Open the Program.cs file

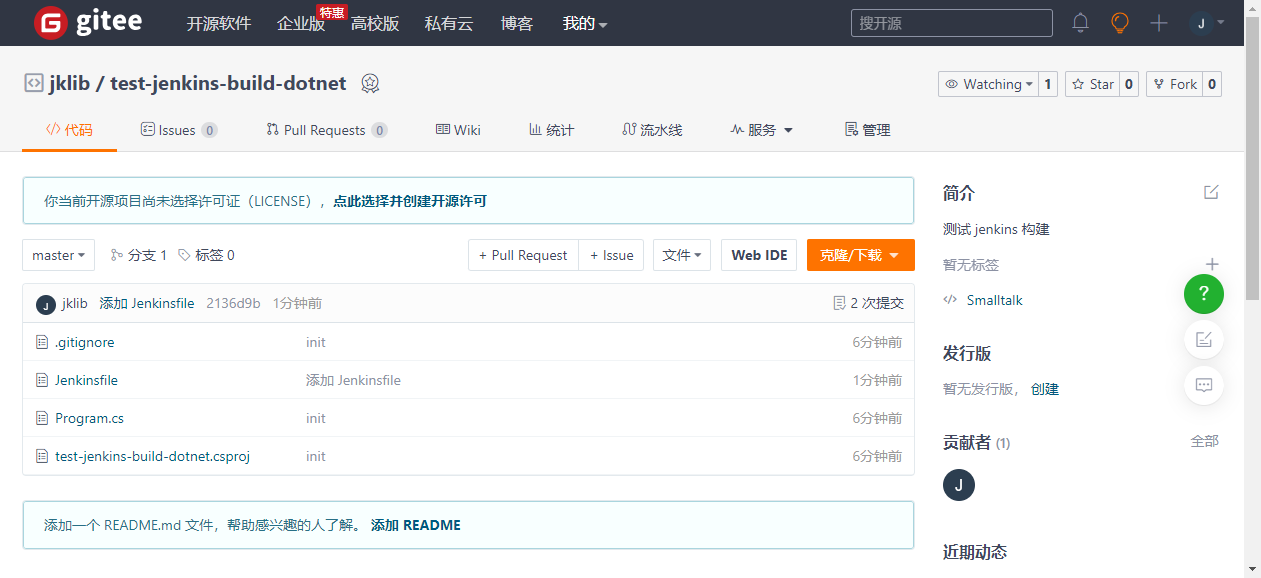[89, 418]
